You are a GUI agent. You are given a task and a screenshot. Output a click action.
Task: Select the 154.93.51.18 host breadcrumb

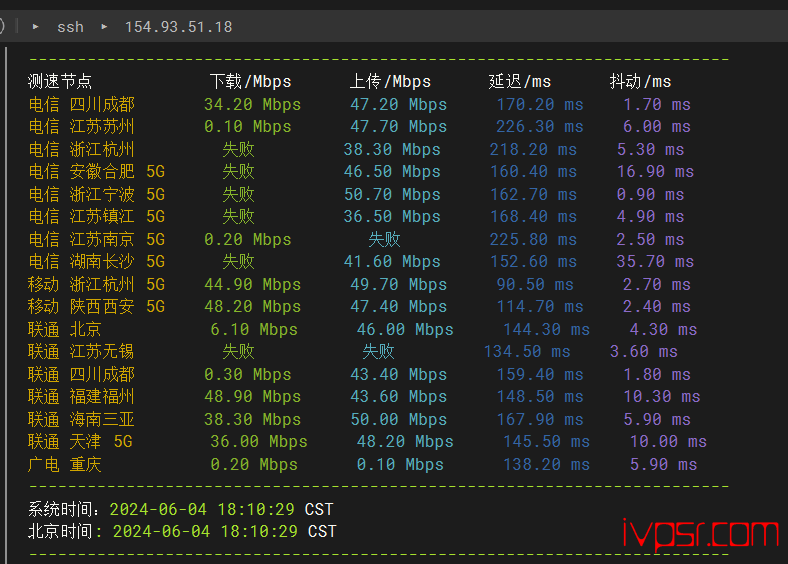click(178, 27)
